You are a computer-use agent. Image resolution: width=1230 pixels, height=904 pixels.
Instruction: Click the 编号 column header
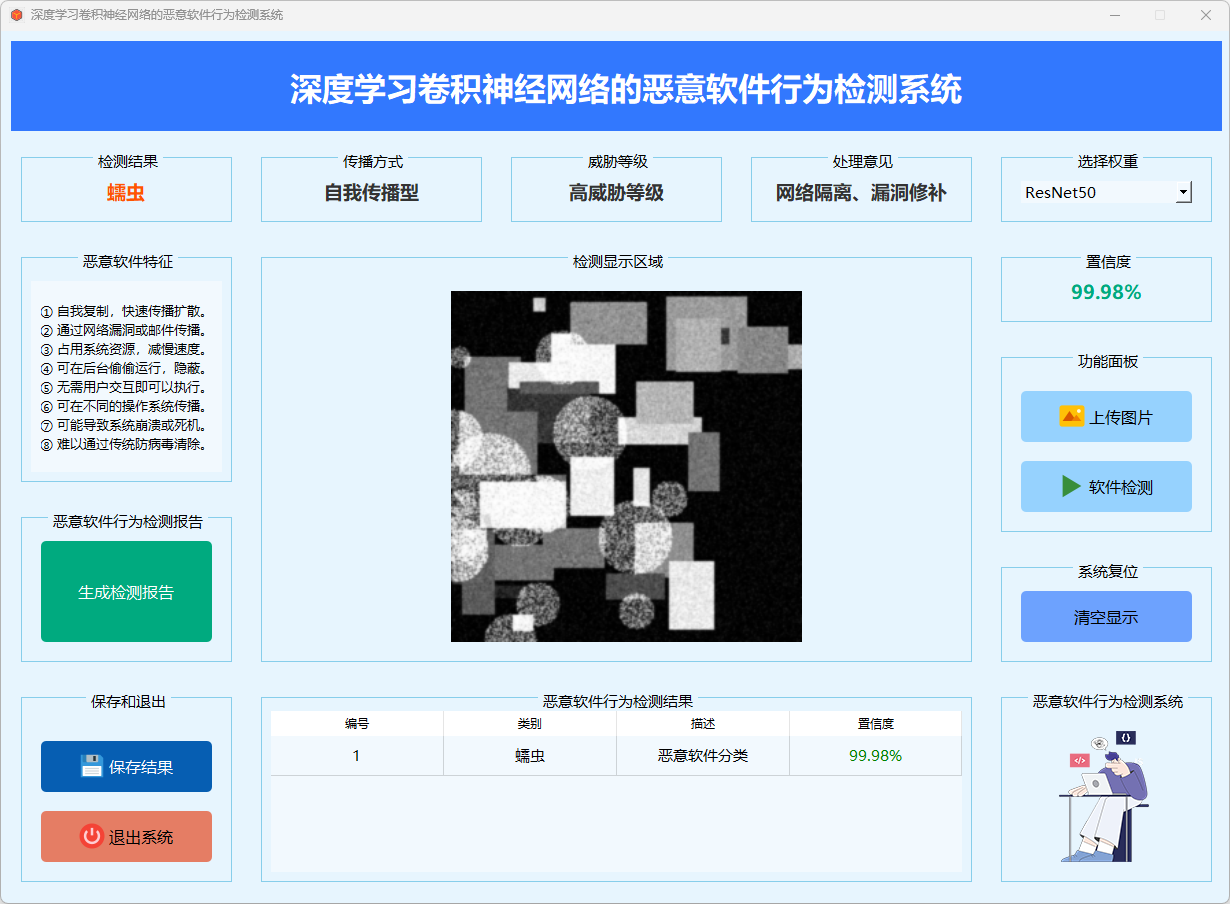coord(357,724)
